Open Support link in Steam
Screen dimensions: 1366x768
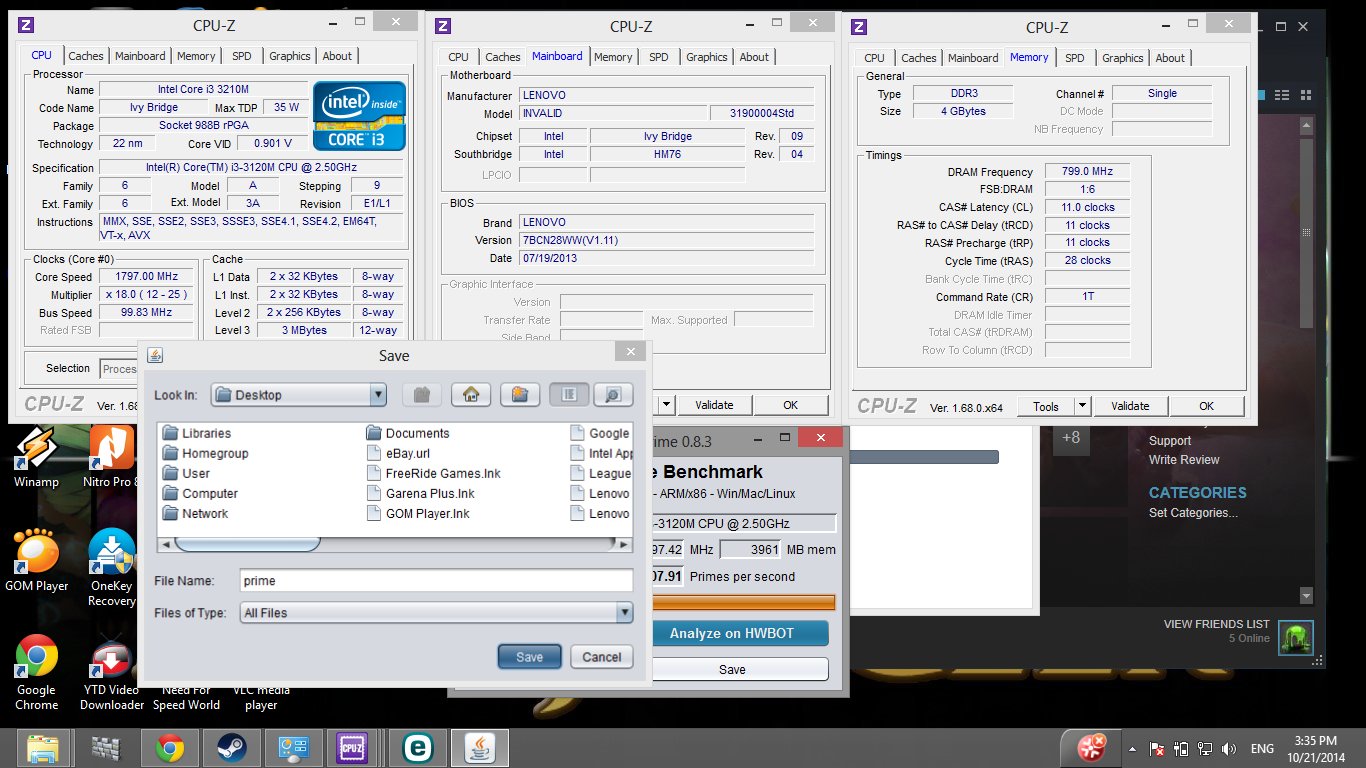click(1170, 441)
